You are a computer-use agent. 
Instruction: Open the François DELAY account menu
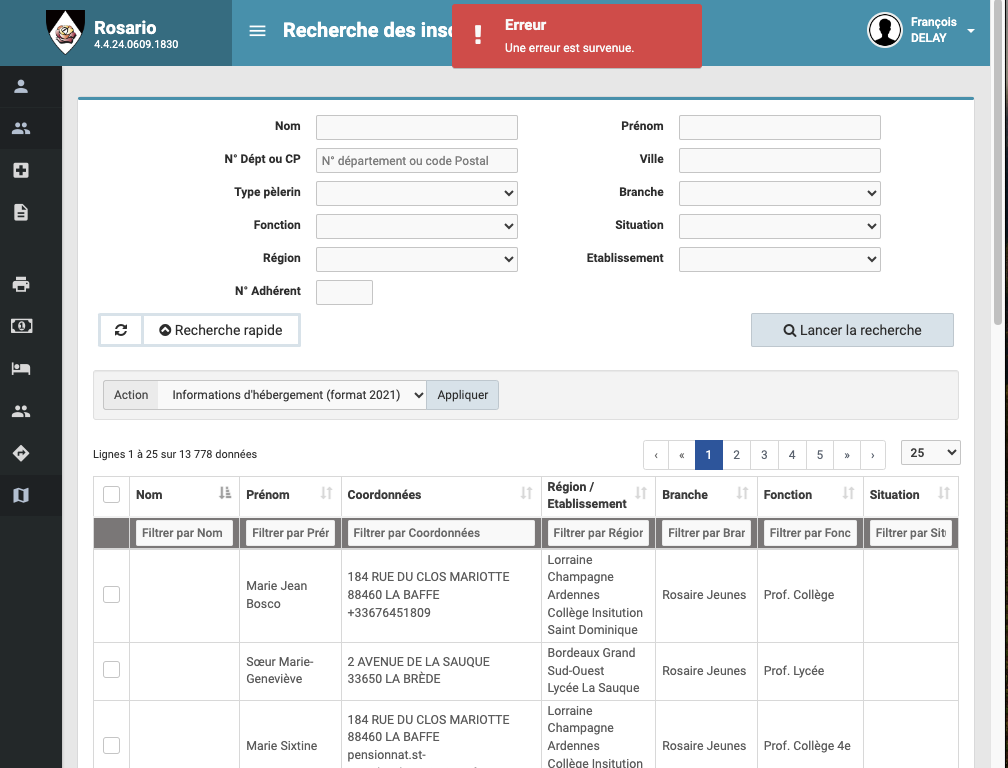[922, 30]
